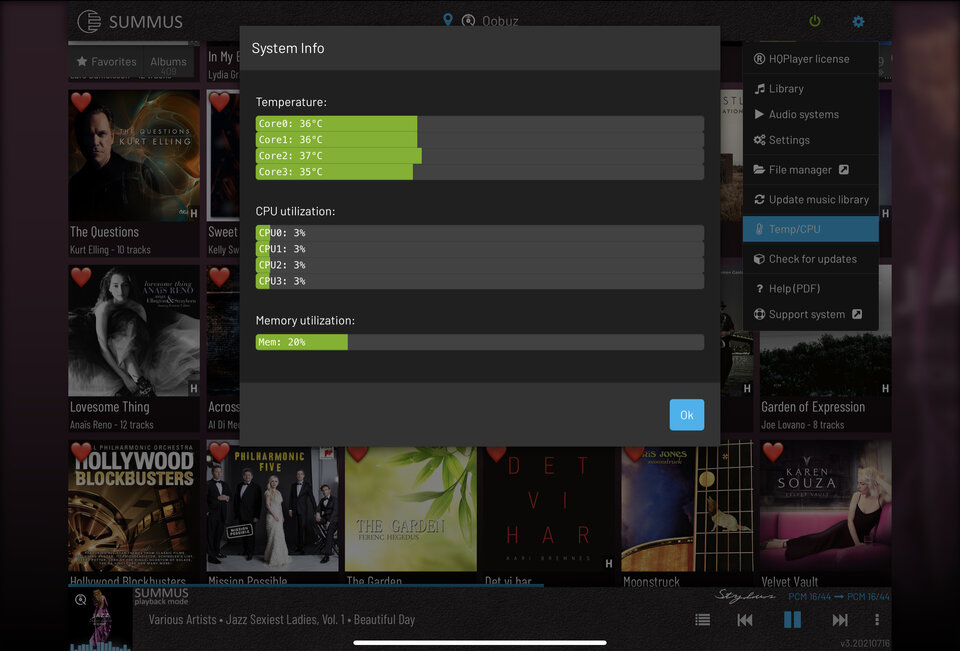960x651 pixels.
Task: Open HQPlayer license menu entry
Action: coord(810,59)
